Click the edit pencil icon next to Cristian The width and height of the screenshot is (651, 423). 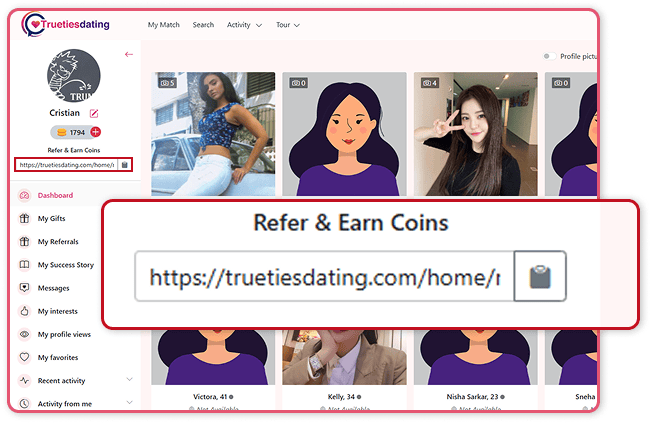(94, 113)
